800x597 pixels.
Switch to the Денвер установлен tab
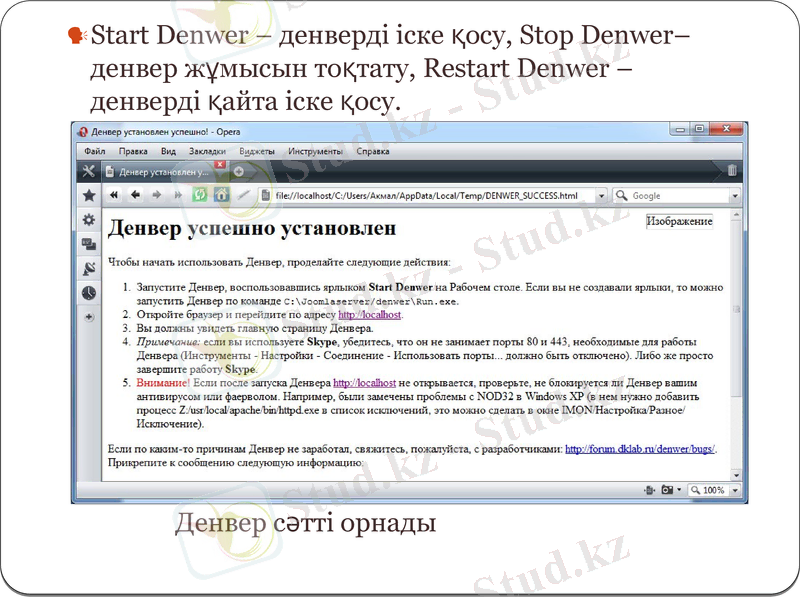coord(163,170)
